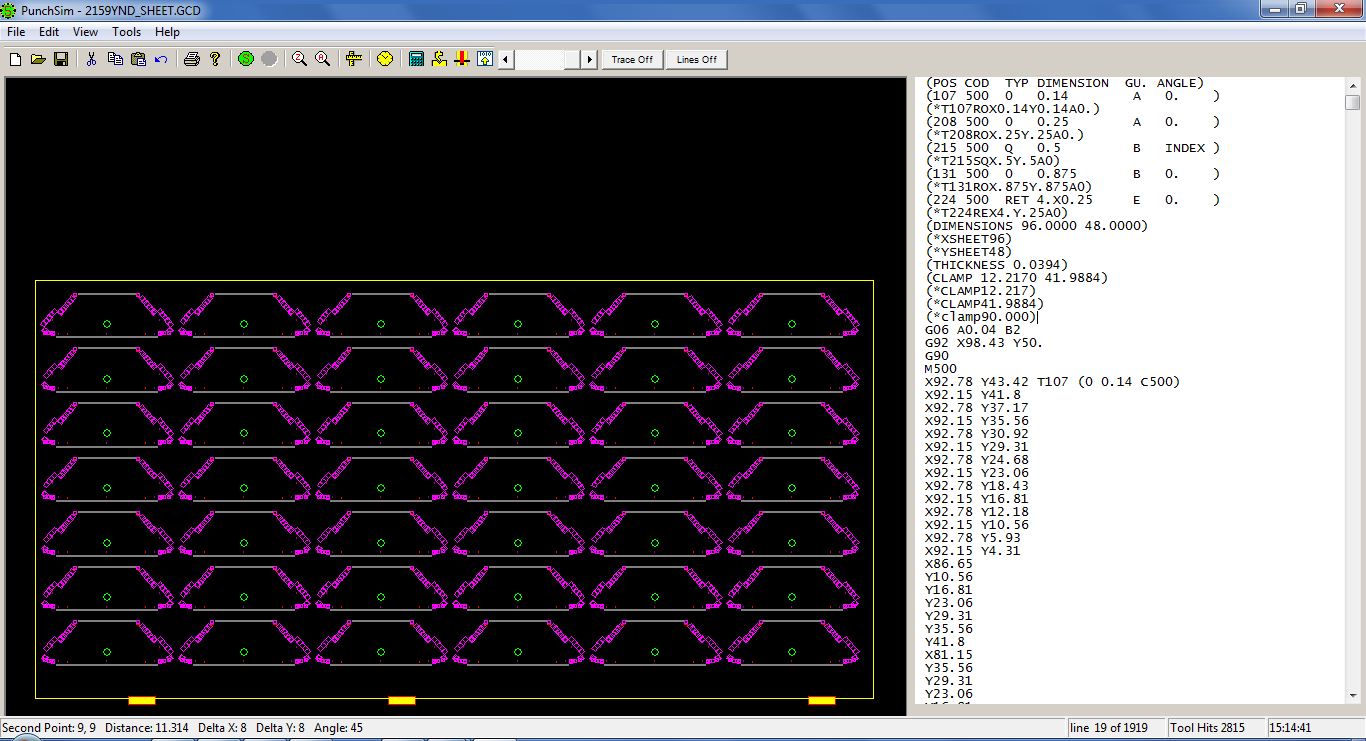Image resolution: width=1366 pixels, height=741 pixels.
Task: Toggle the Trace Off button
Action: (632, 60)
